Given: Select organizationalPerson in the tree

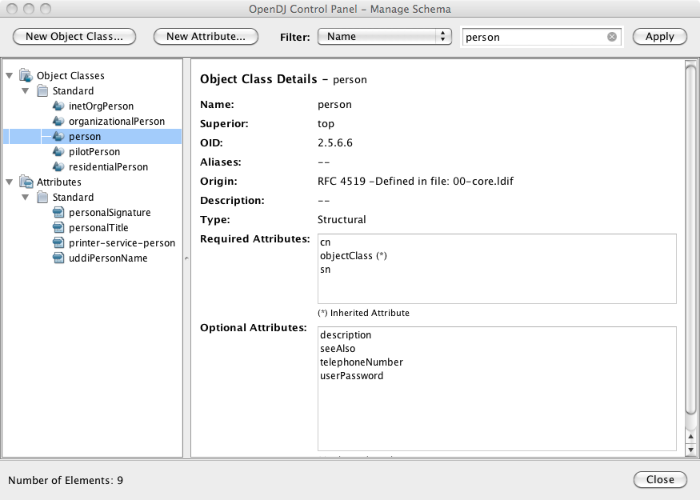Looking at the screenshot, I should pyautogui.click(x=117, y=121).
